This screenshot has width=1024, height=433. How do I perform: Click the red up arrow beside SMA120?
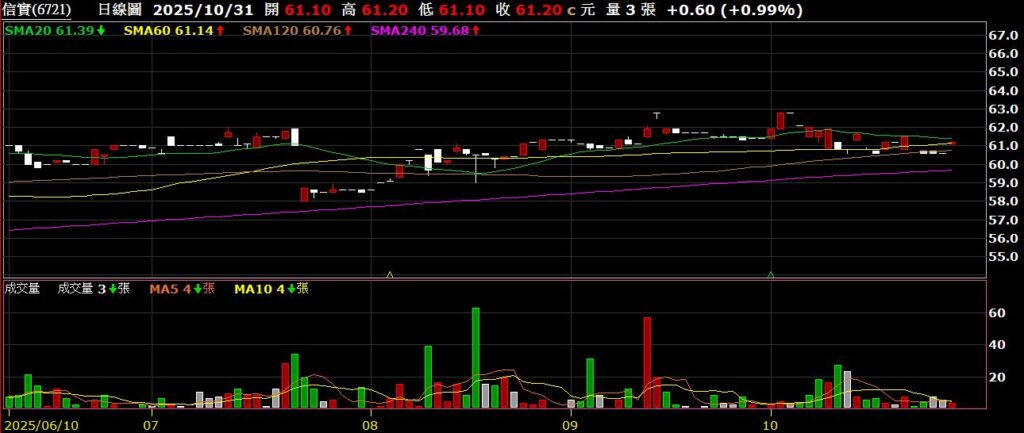(346, 32)
